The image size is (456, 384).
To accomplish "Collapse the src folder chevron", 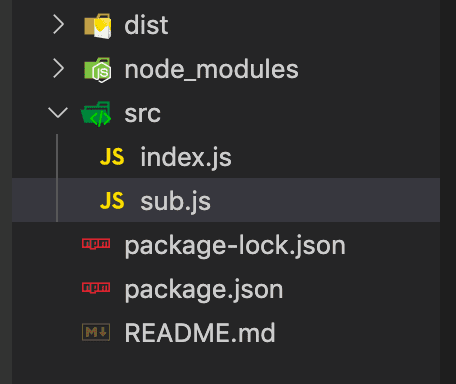I will point(58,113).
